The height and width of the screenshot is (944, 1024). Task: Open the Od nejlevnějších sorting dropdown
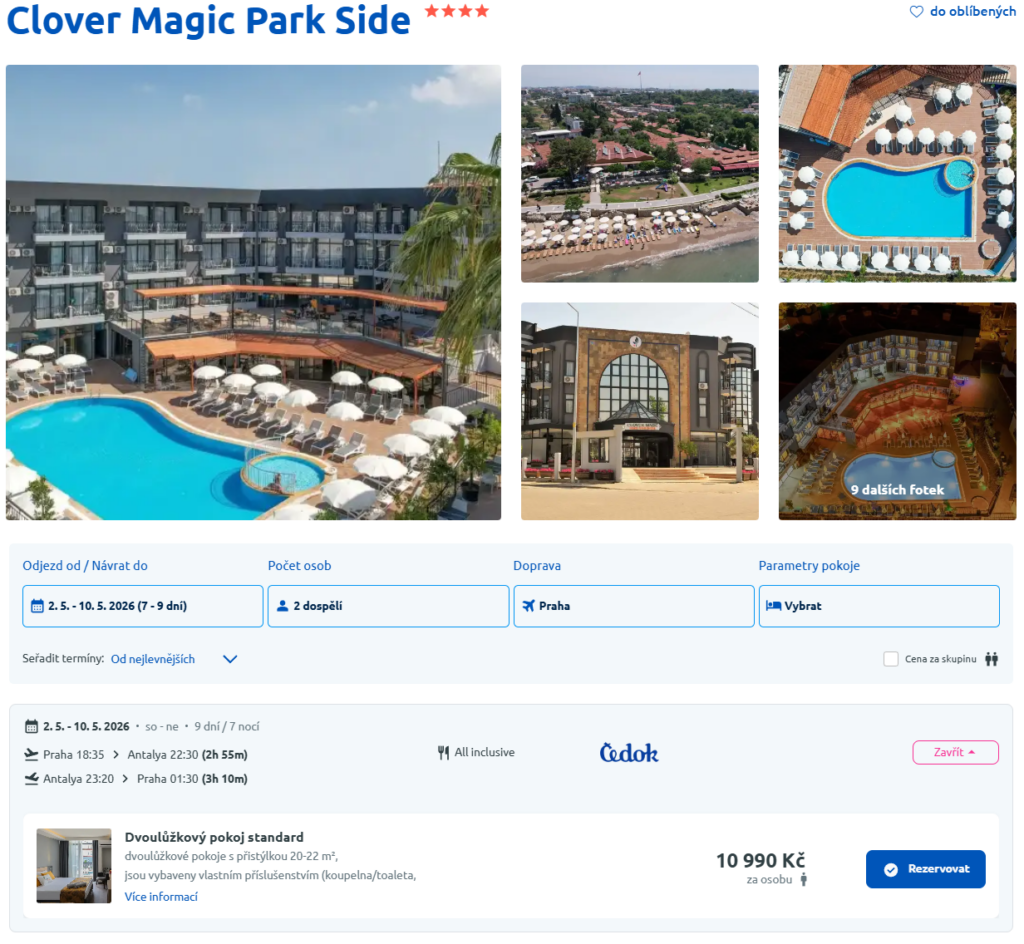click(x=153, y=659)
